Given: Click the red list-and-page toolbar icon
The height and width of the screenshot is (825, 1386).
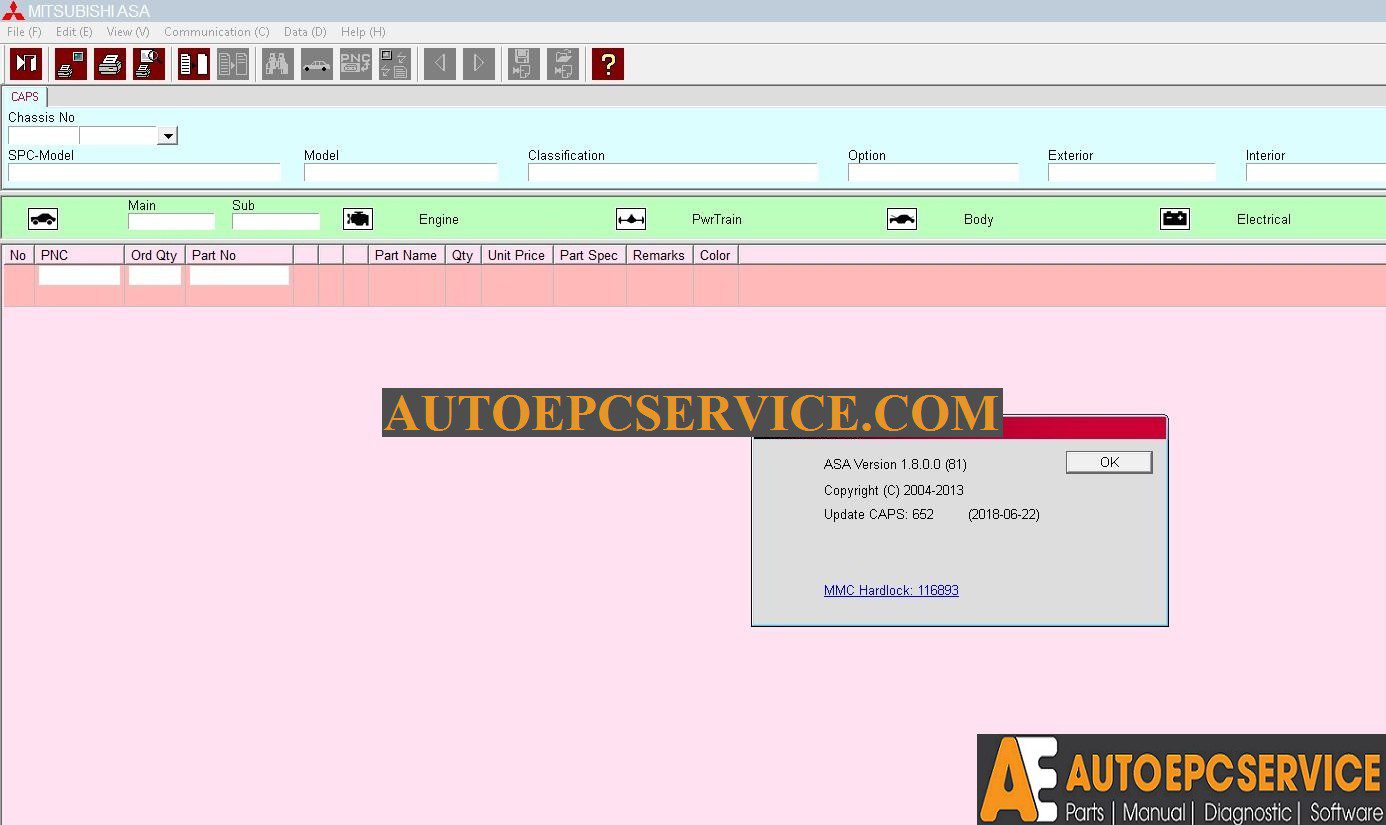Looking at the screenshot, I should [x=194, y=64].
